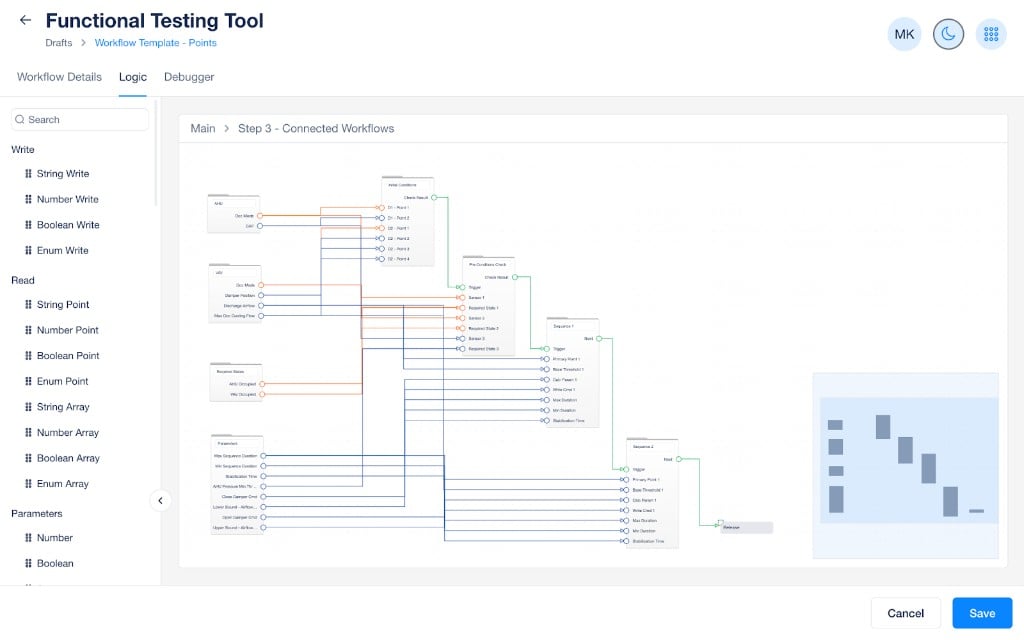Grab the drag handle for Boolean Point
Image resolution: width=1024 pixels, height=640 pixels.
point(28,355)
